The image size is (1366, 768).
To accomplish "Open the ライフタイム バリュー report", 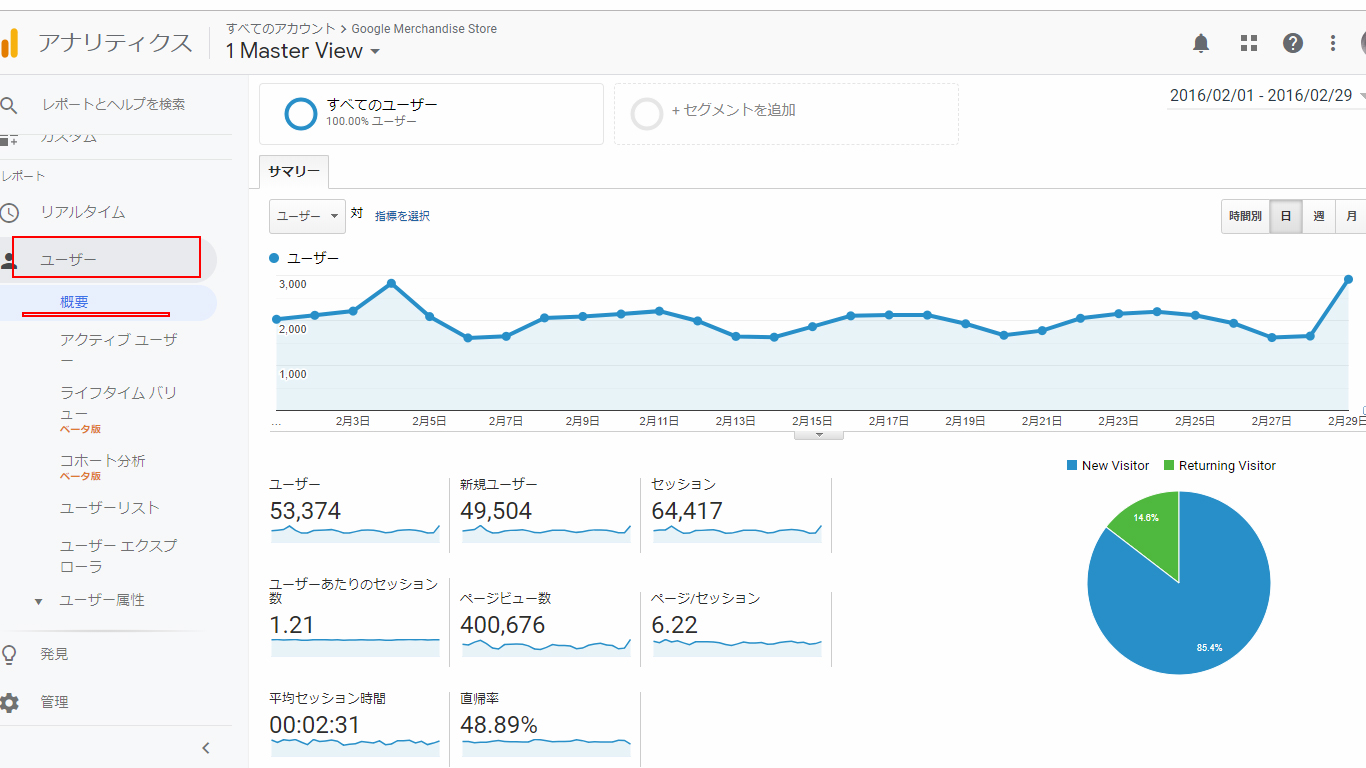I will point(118,403).
